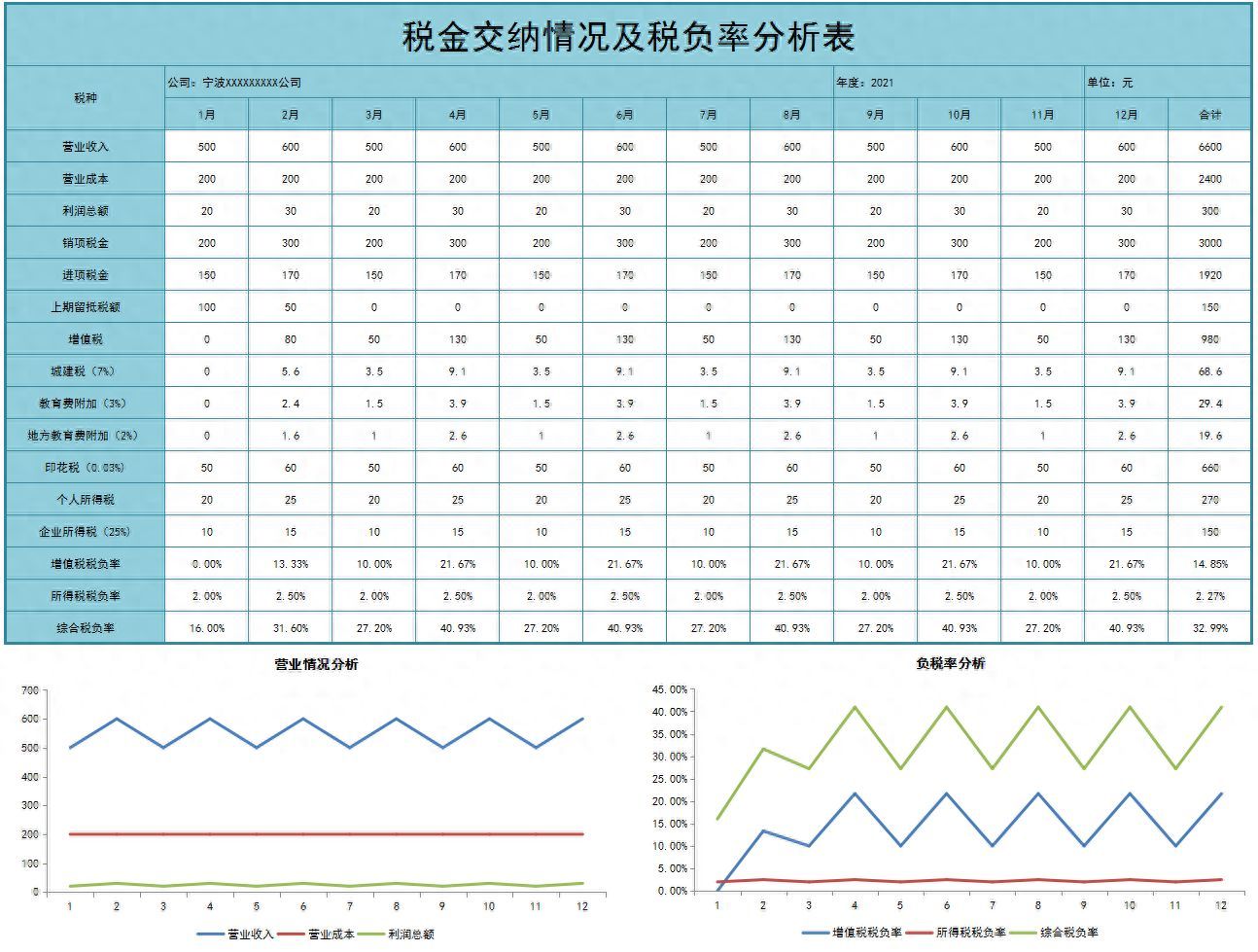Click the 营业收入 row label in table

tap(86, 147)
